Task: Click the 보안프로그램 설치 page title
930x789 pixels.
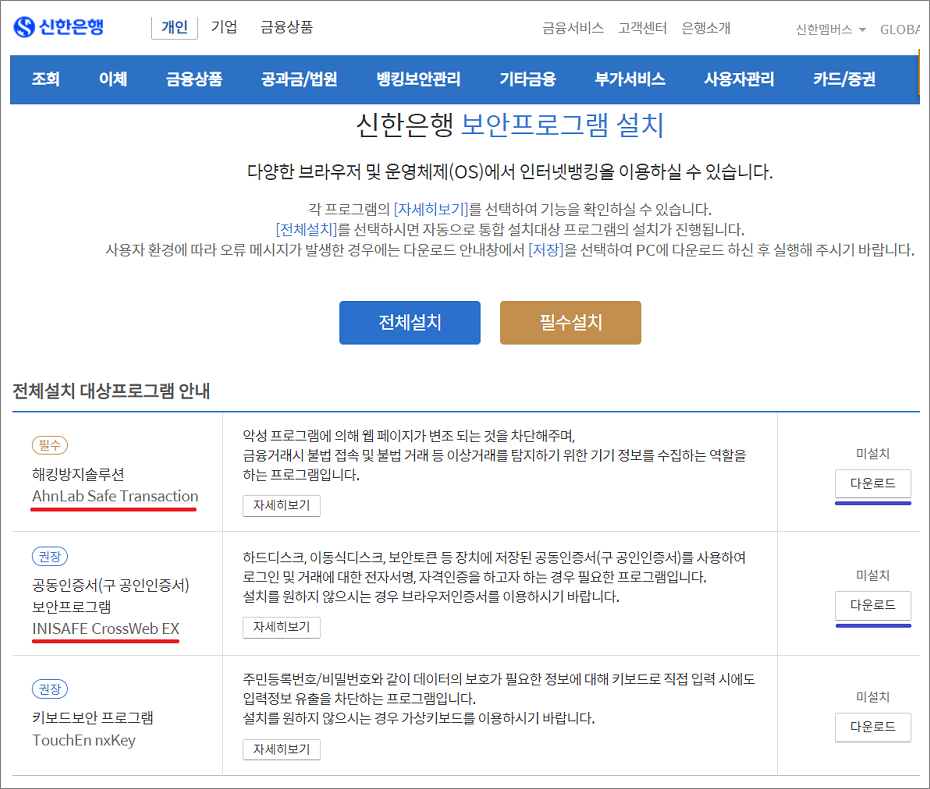Action: click(562, 125)
